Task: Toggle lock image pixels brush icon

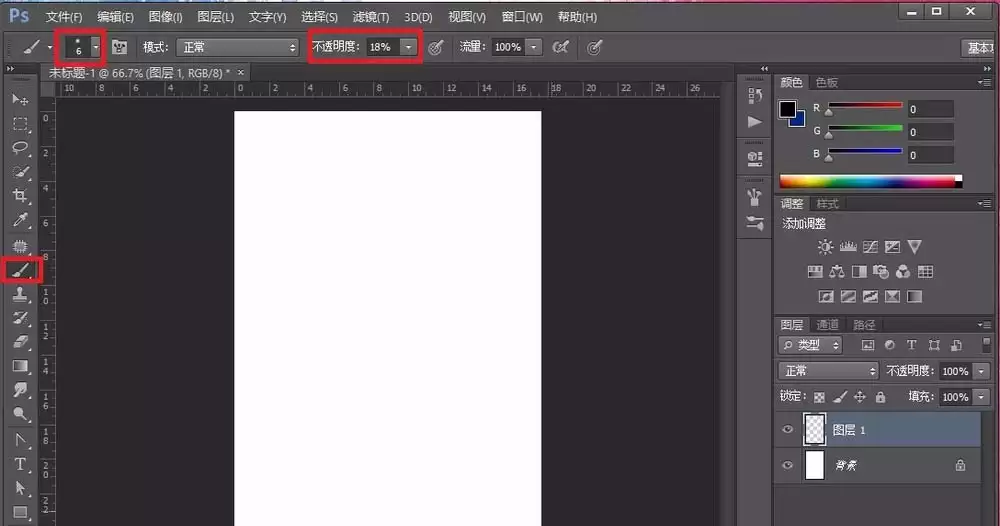Action: pos(840,397)
